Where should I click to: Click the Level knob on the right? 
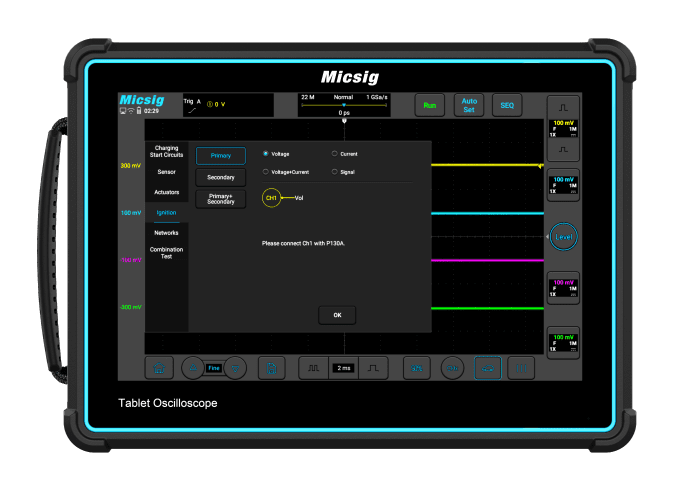click(x=564, y=236)
